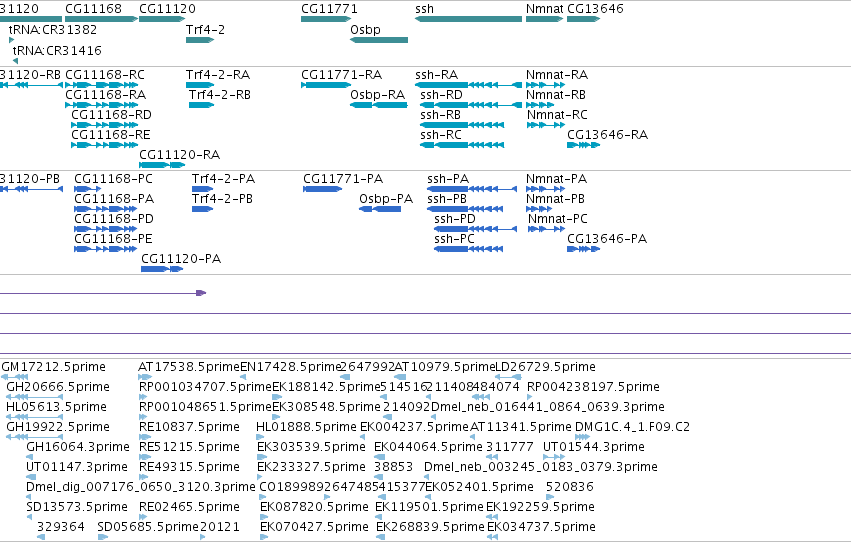Click transcript Nmnat-RB
This screenshot has height=542, width=851.
tap(556, 95)
